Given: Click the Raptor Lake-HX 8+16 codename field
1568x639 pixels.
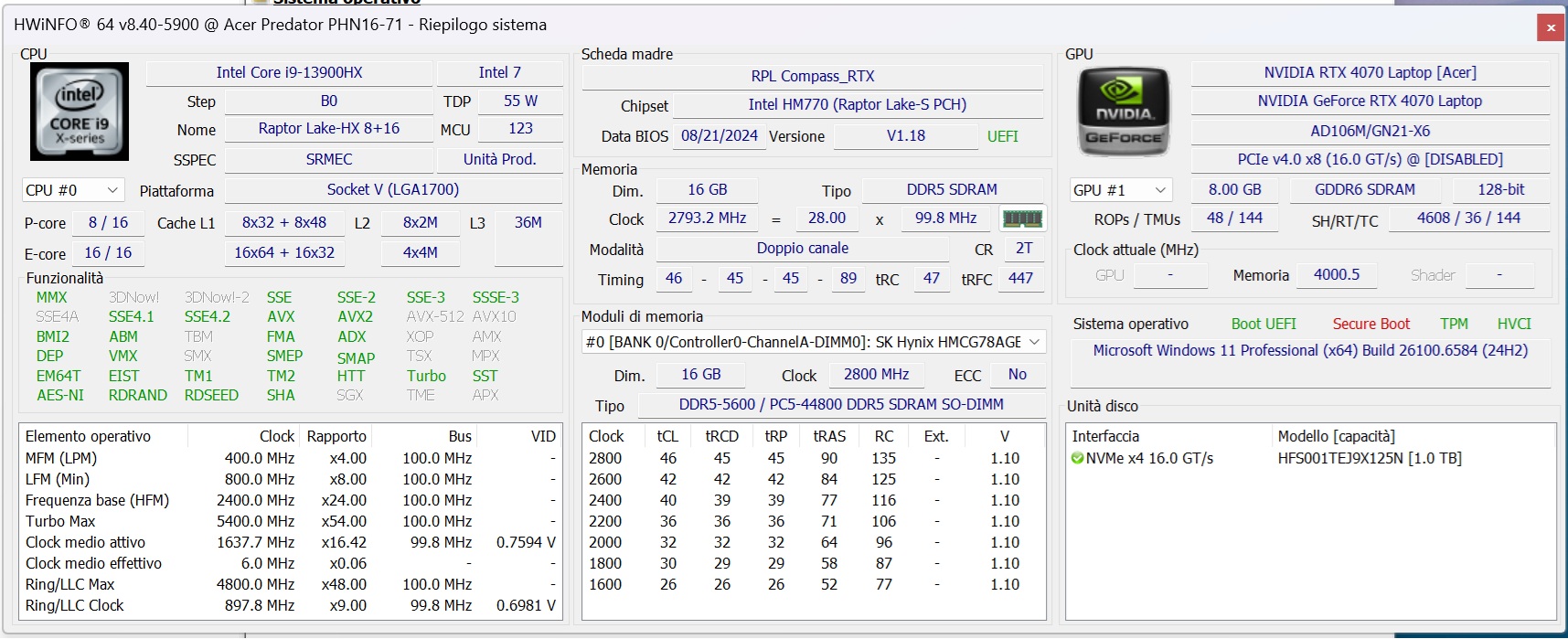Looking at the screenshot, I should click(329, 129).
